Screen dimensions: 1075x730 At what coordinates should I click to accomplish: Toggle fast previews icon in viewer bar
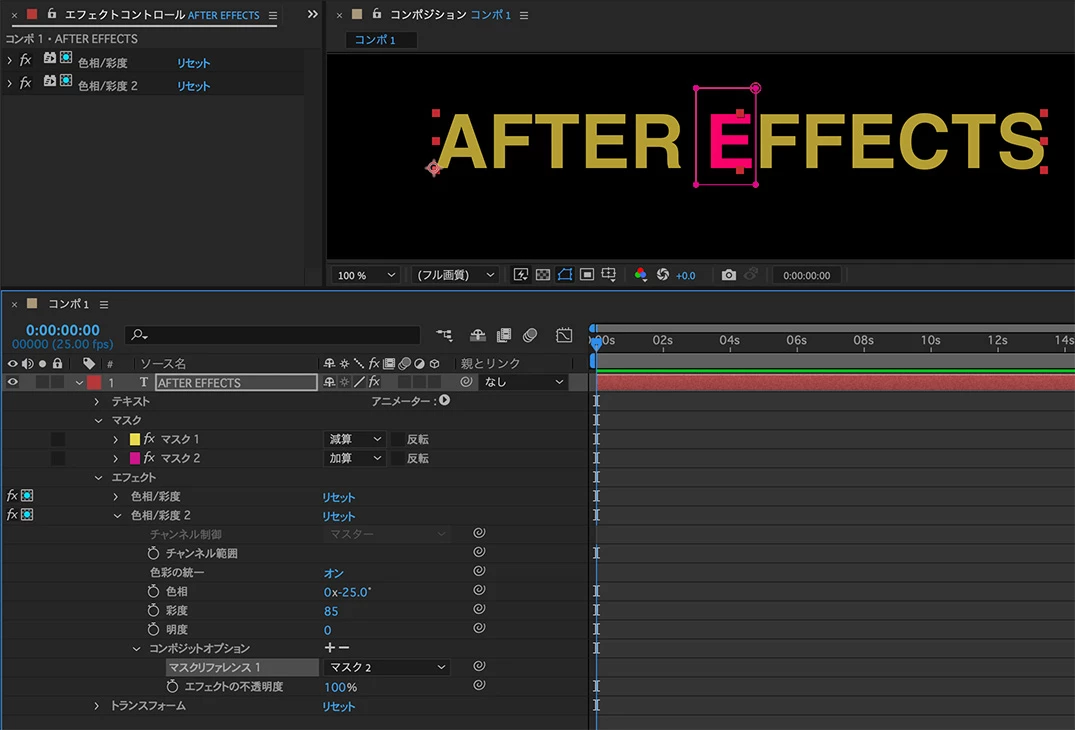520,275
